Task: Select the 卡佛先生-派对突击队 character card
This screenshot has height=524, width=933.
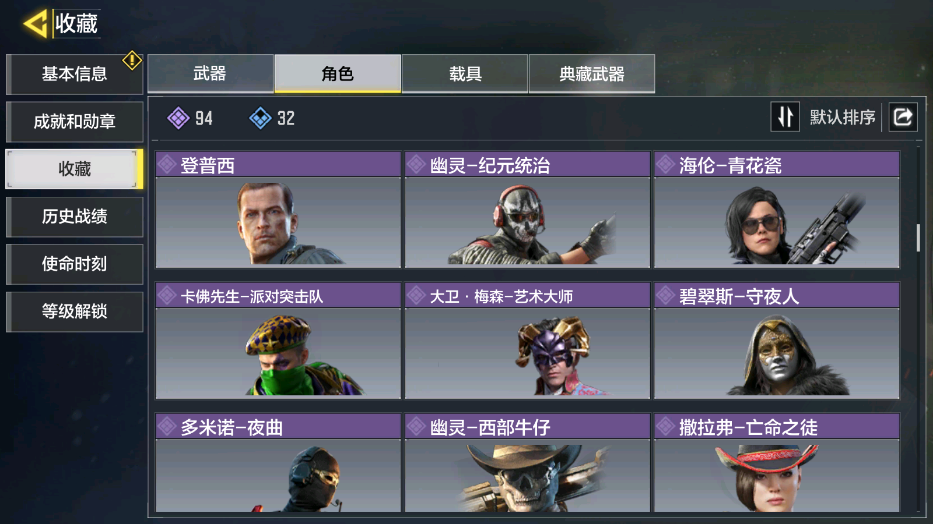Action: coord(278,341)
